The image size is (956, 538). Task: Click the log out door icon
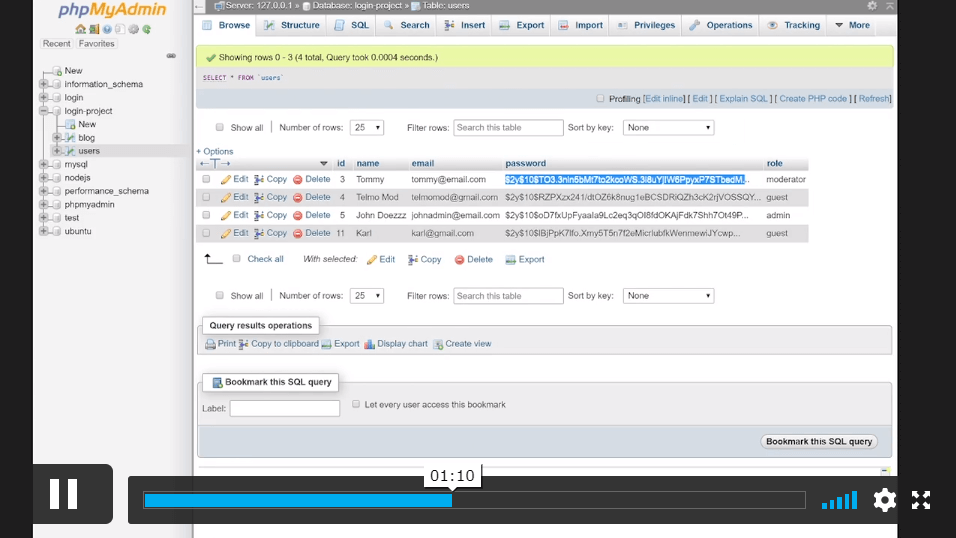tap(94, 29)
